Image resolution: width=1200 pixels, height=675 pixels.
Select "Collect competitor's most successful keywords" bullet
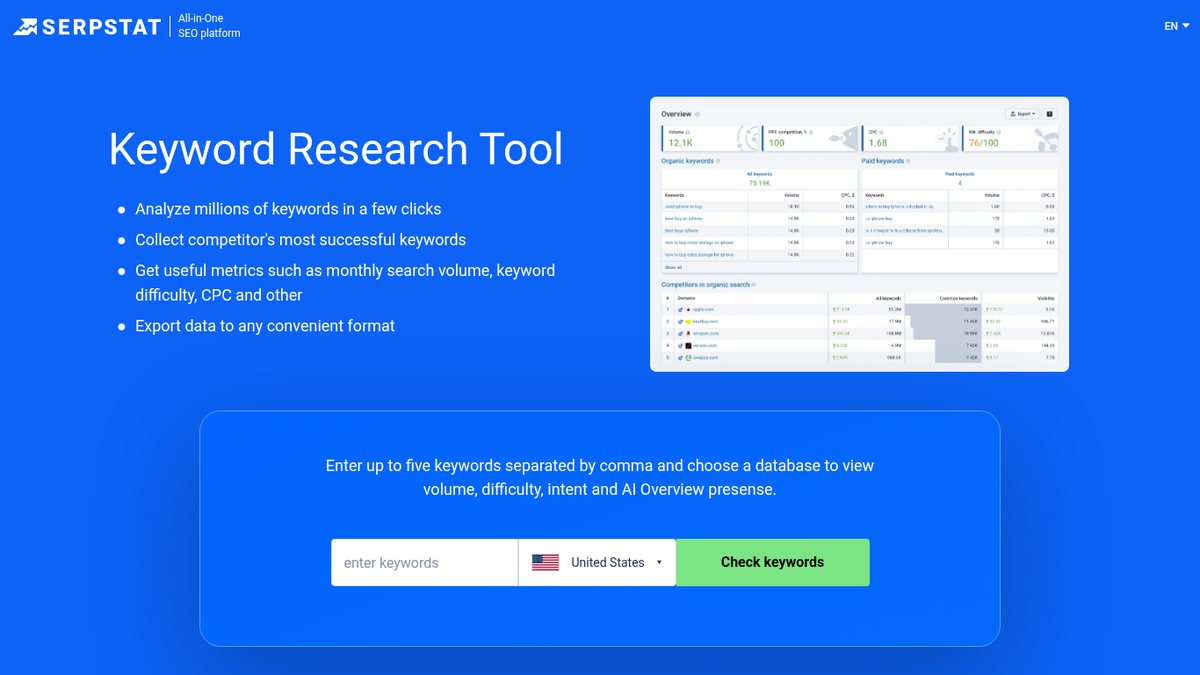coord(301,240)
